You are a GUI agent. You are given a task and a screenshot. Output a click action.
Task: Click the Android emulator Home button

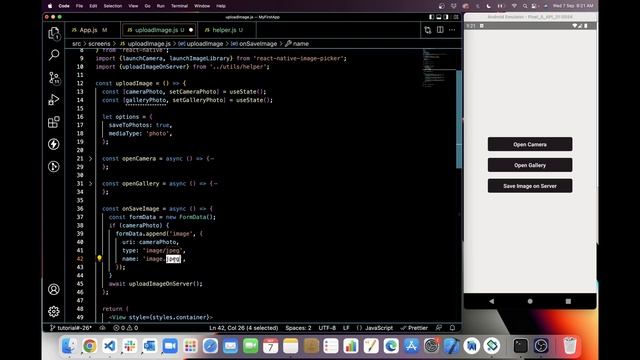530,301
